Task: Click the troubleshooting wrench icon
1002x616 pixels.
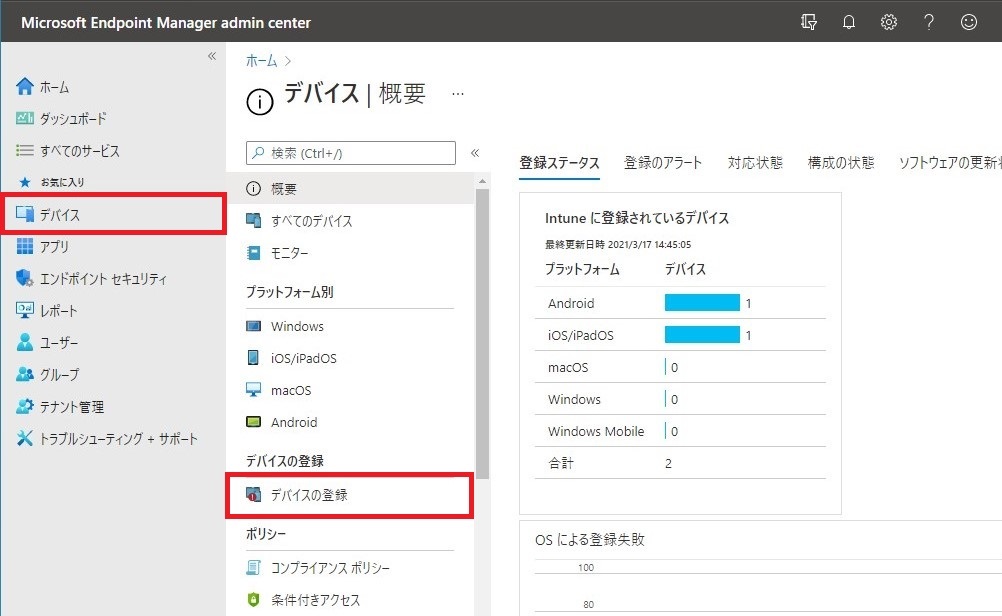Action: pyautogui.click(x=24, y=438)
